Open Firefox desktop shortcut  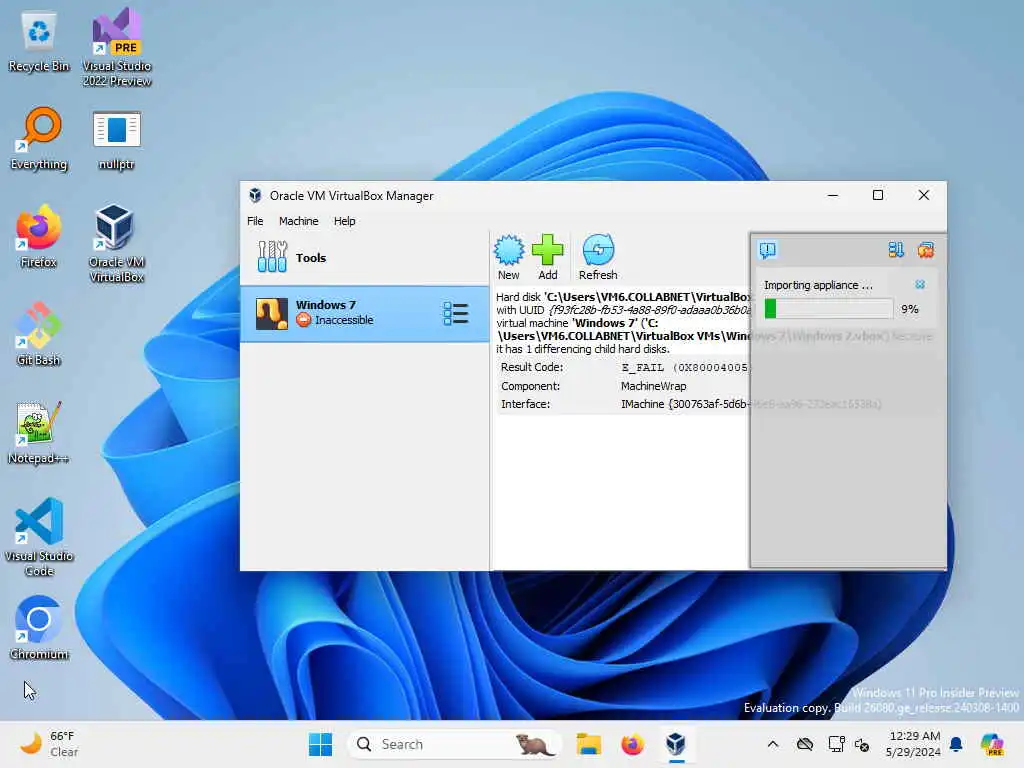click(x=39, y=236)
